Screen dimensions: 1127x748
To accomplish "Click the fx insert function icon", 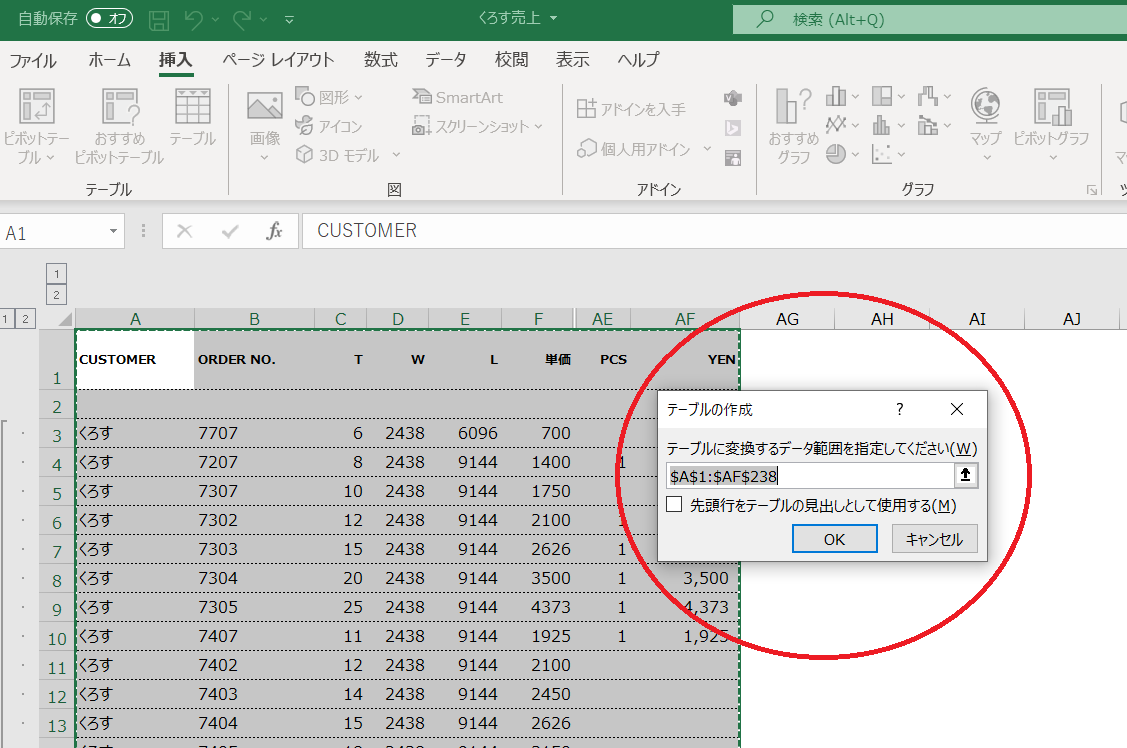I will click(274, 231).
